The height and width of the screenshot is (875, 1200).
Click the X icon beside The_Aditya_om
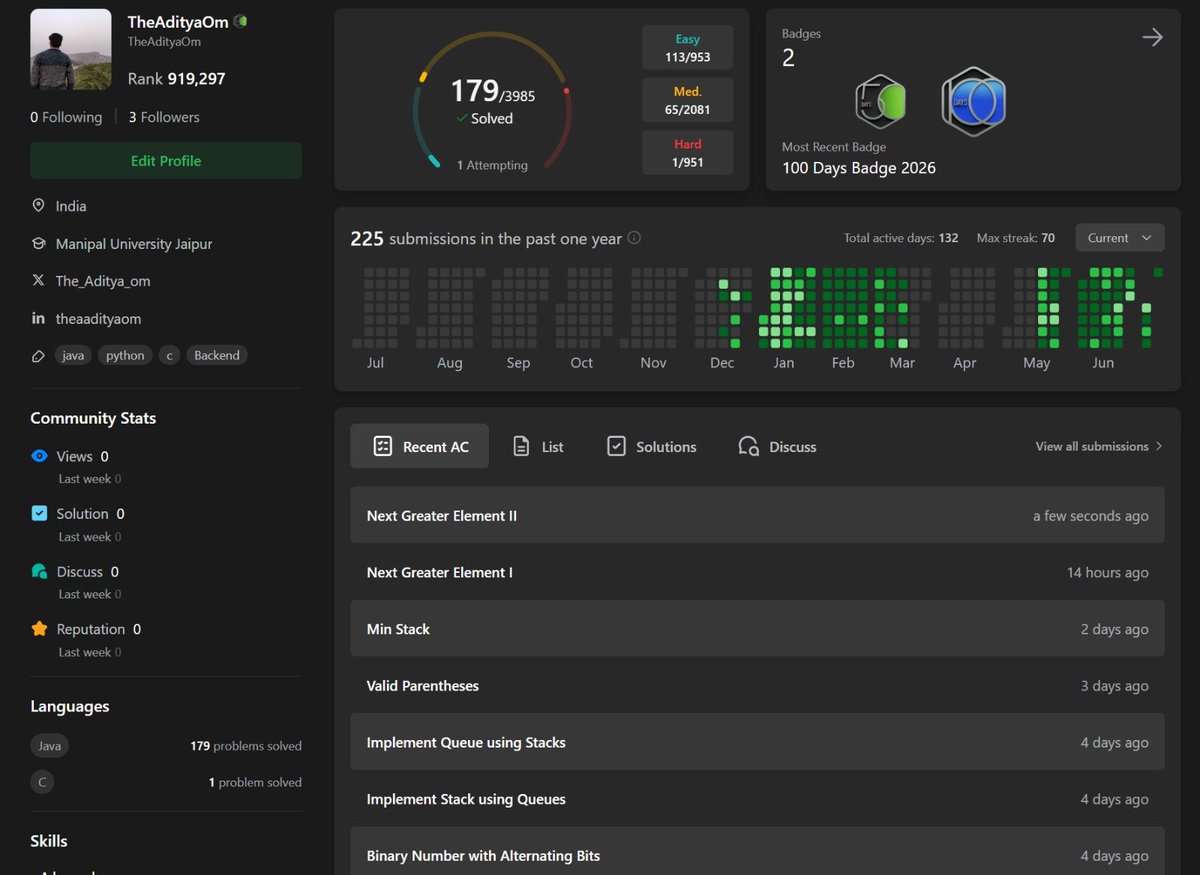(38, 281)
